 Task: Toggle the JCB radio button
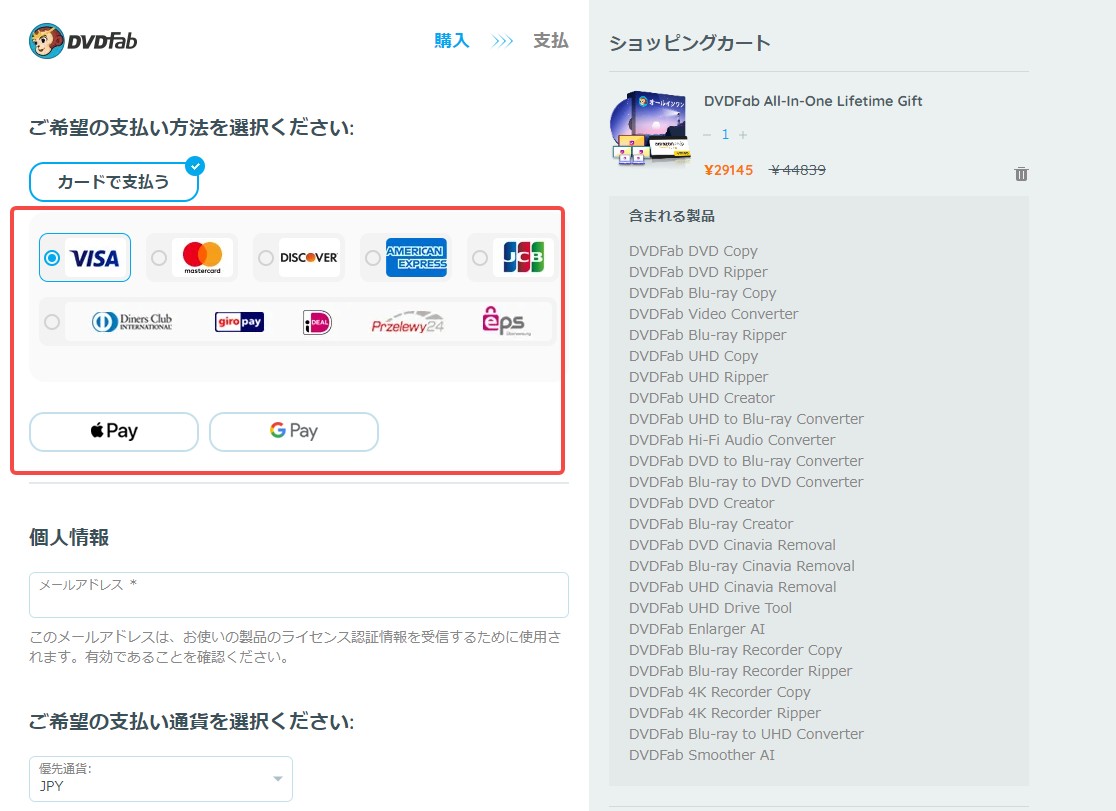pos(480,258)
